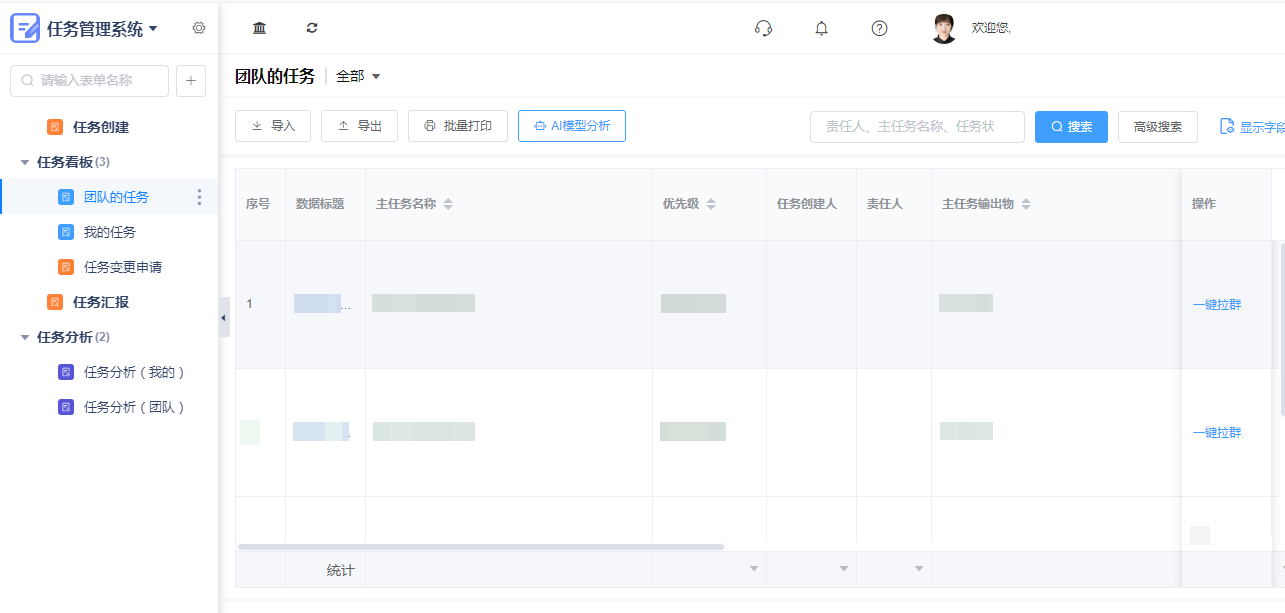
Task: Click 一键拉群 link in the second row
Action: pos(1217,433)
